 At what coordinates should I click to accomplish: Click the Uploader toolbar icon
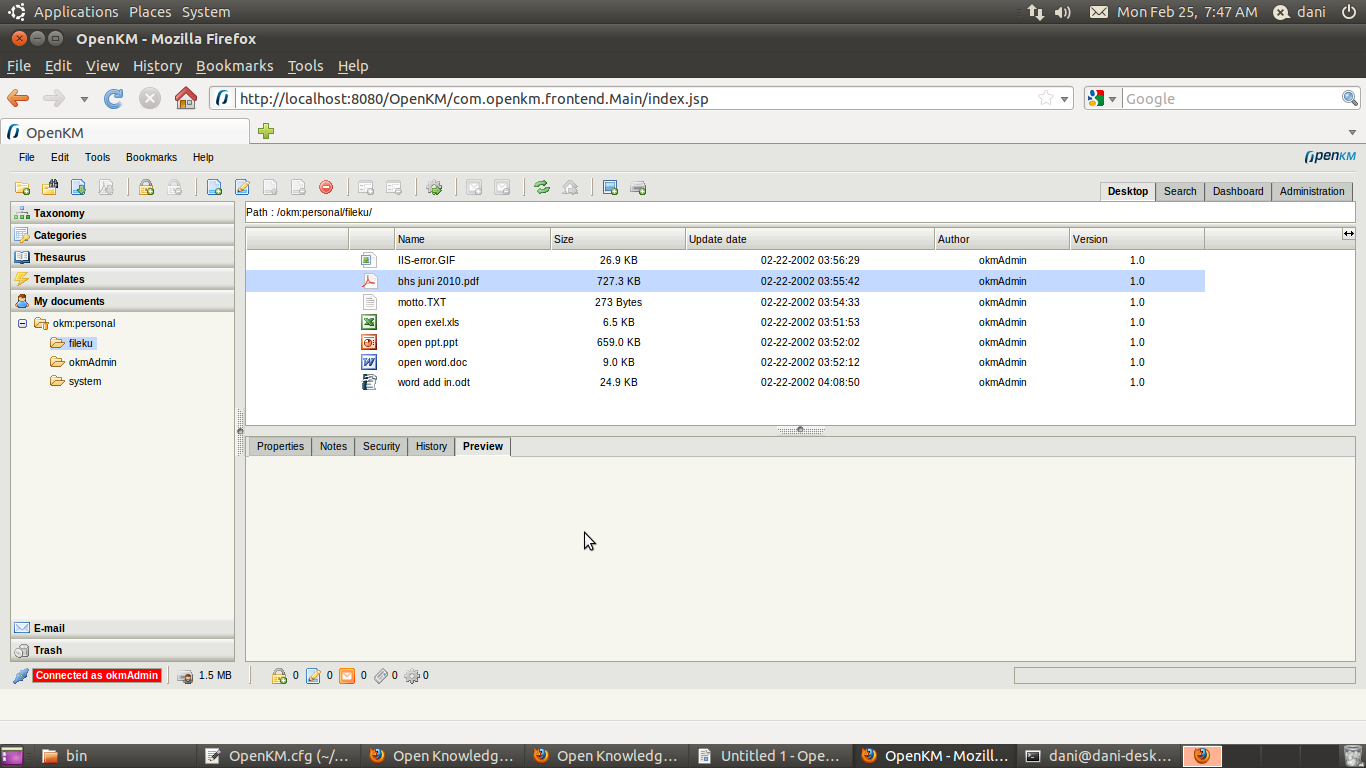point(638,187)
